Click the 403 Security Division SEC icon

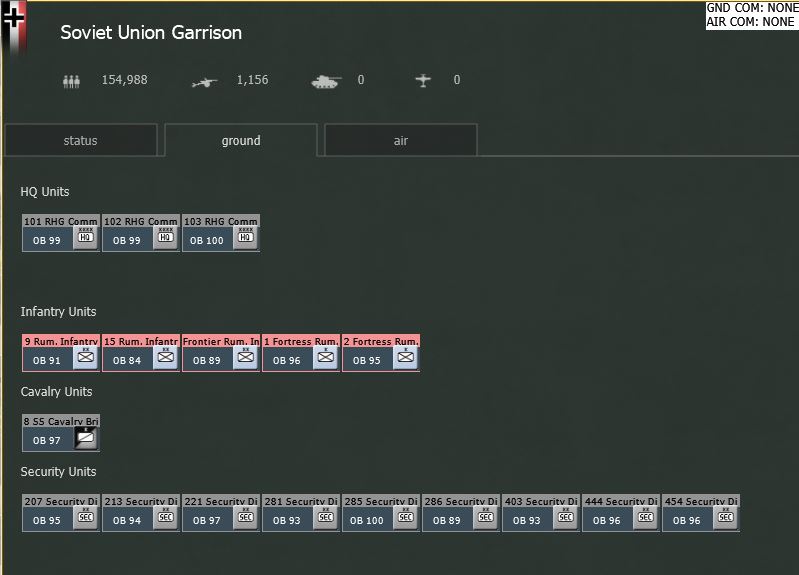(x=566, y=518)
